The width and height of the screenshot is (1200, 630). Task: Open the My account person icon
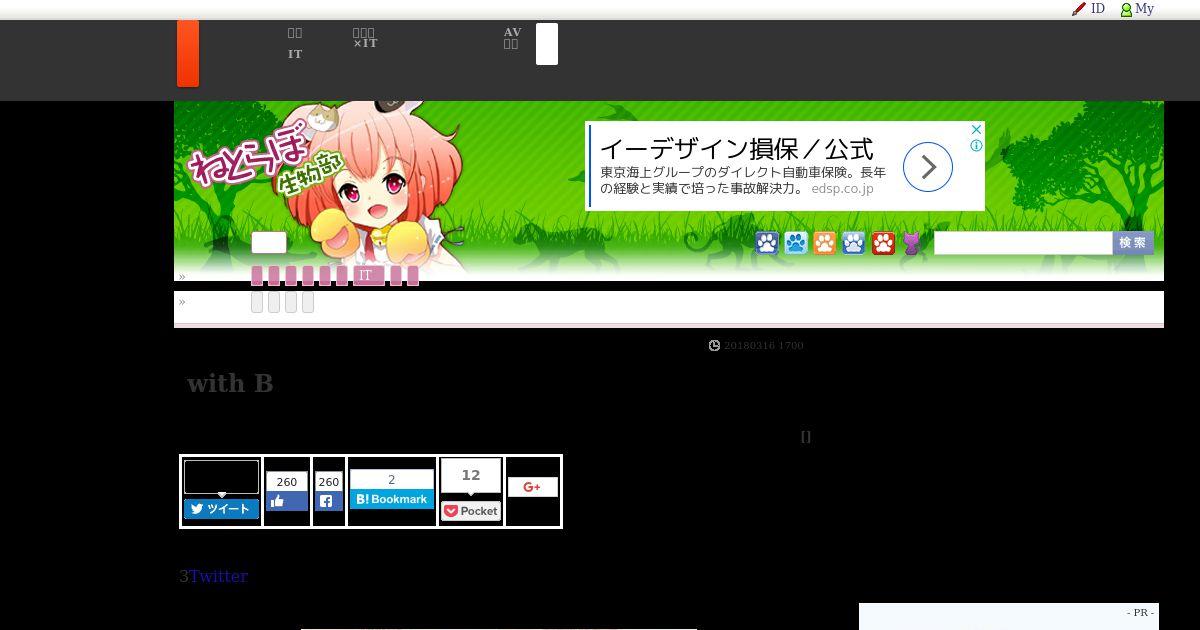(1126, 9)
